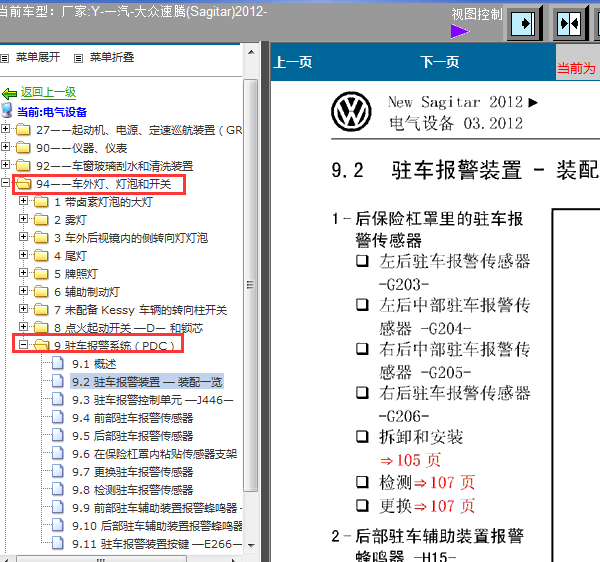Expand the 92——车窗玻璃刮水 tree node
The width and height of the screenshot is (600, 562).
(x=5, y=165)
